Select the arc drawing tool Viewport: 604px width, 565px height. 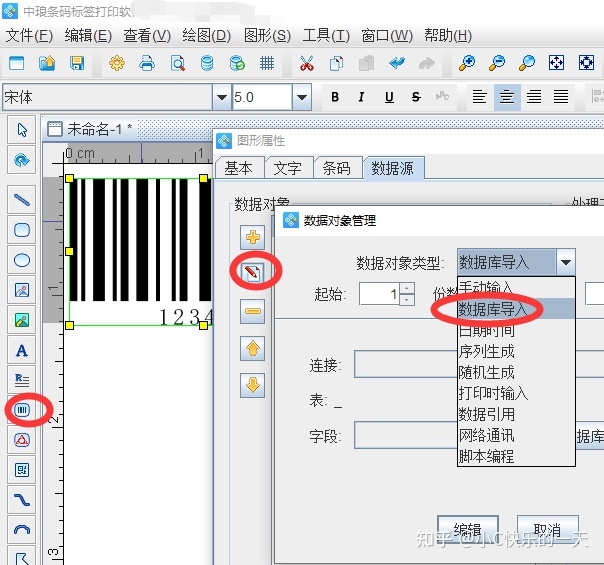(22, 530)
